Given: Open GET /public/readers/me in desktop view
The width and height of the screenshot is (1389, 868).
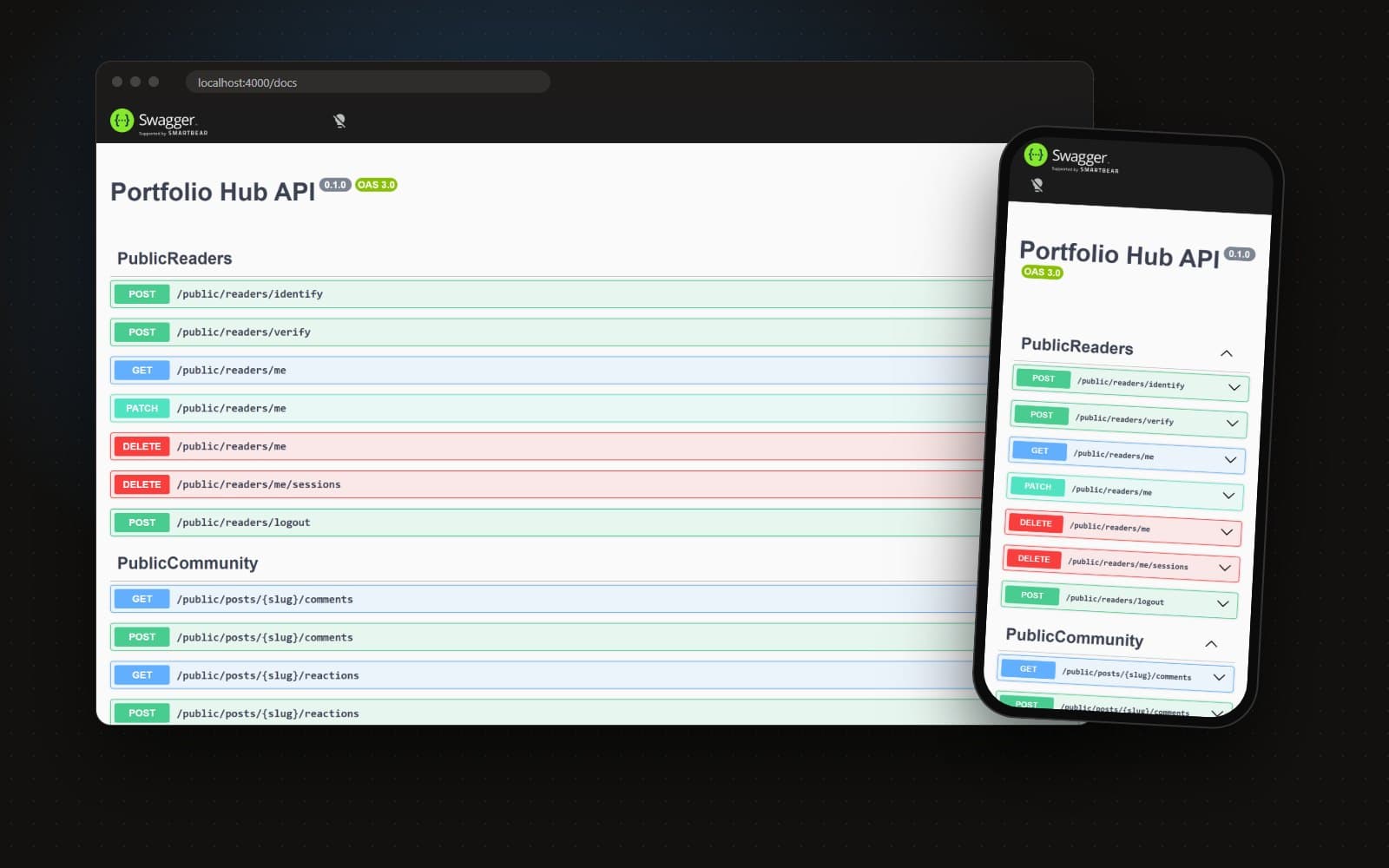Looking at the screenshot, I should [x=549, y=371].
